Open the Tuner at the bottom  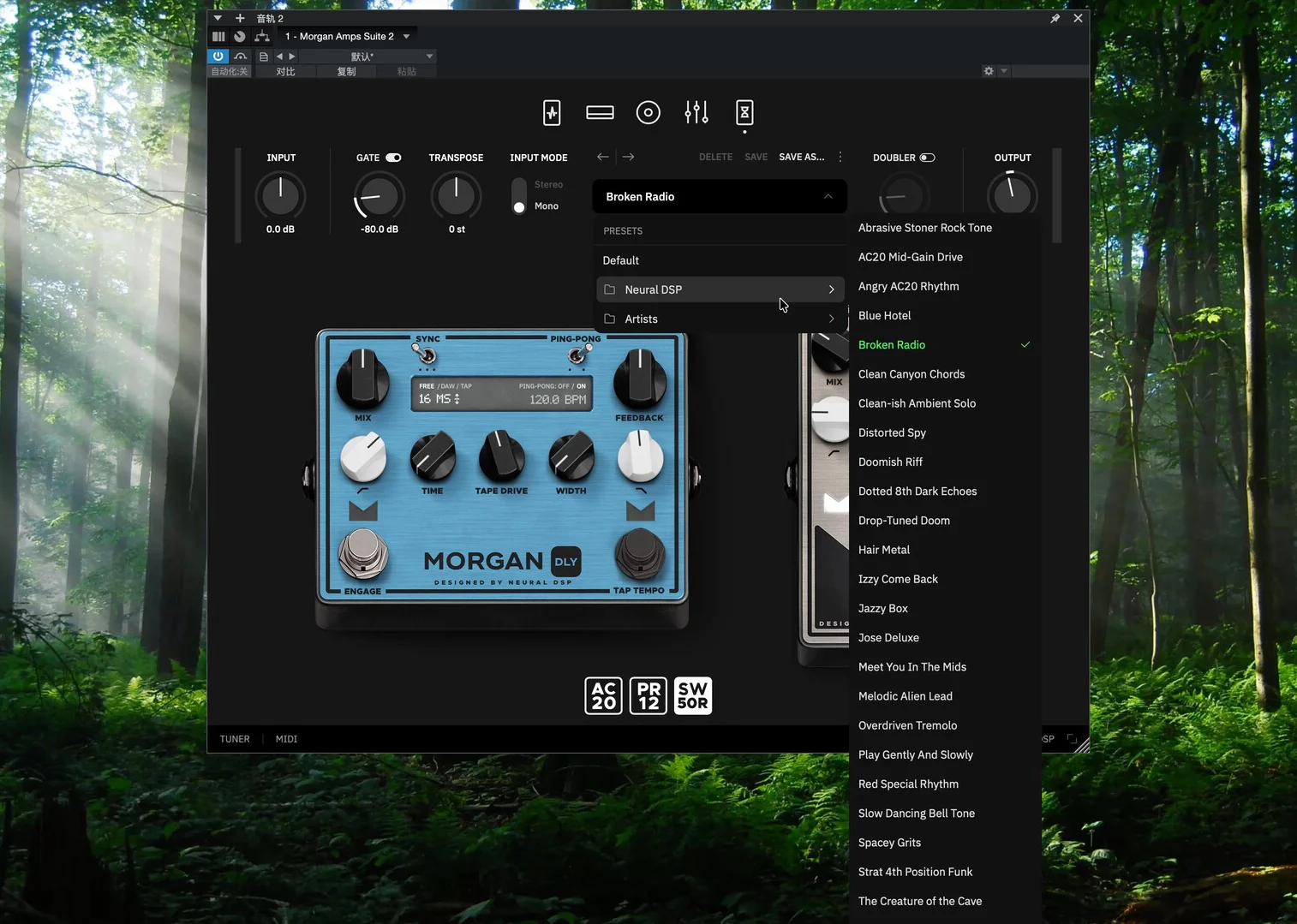pyautogui.click(x=235, y=739)
